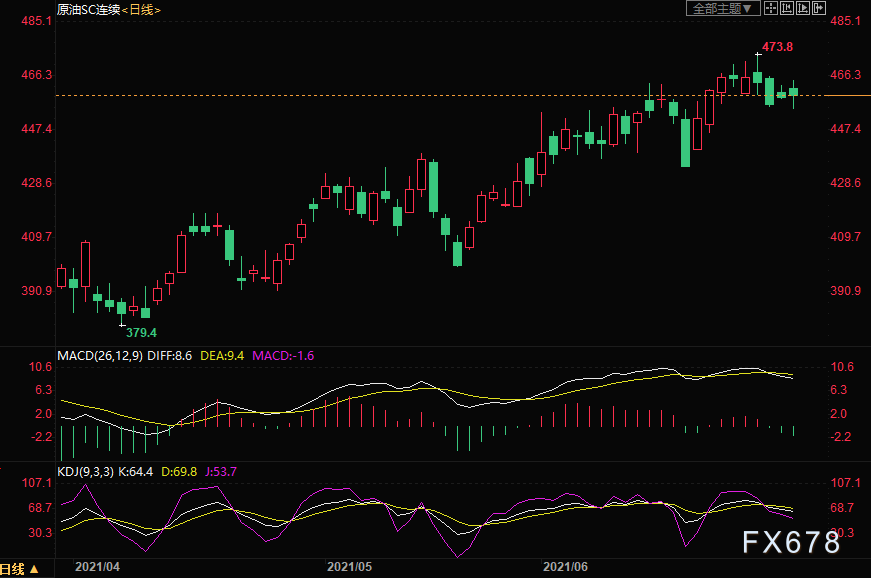
Task: Select the 2021/06 date on time axis
Action: pyautogui.click(x=564, y=566)
